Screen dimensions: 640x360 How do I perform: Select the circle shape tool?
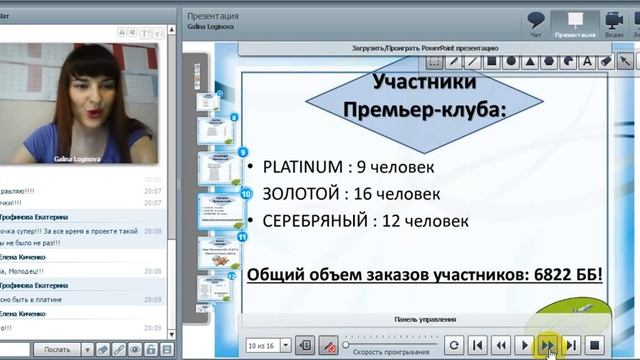[x=511, y=62]
